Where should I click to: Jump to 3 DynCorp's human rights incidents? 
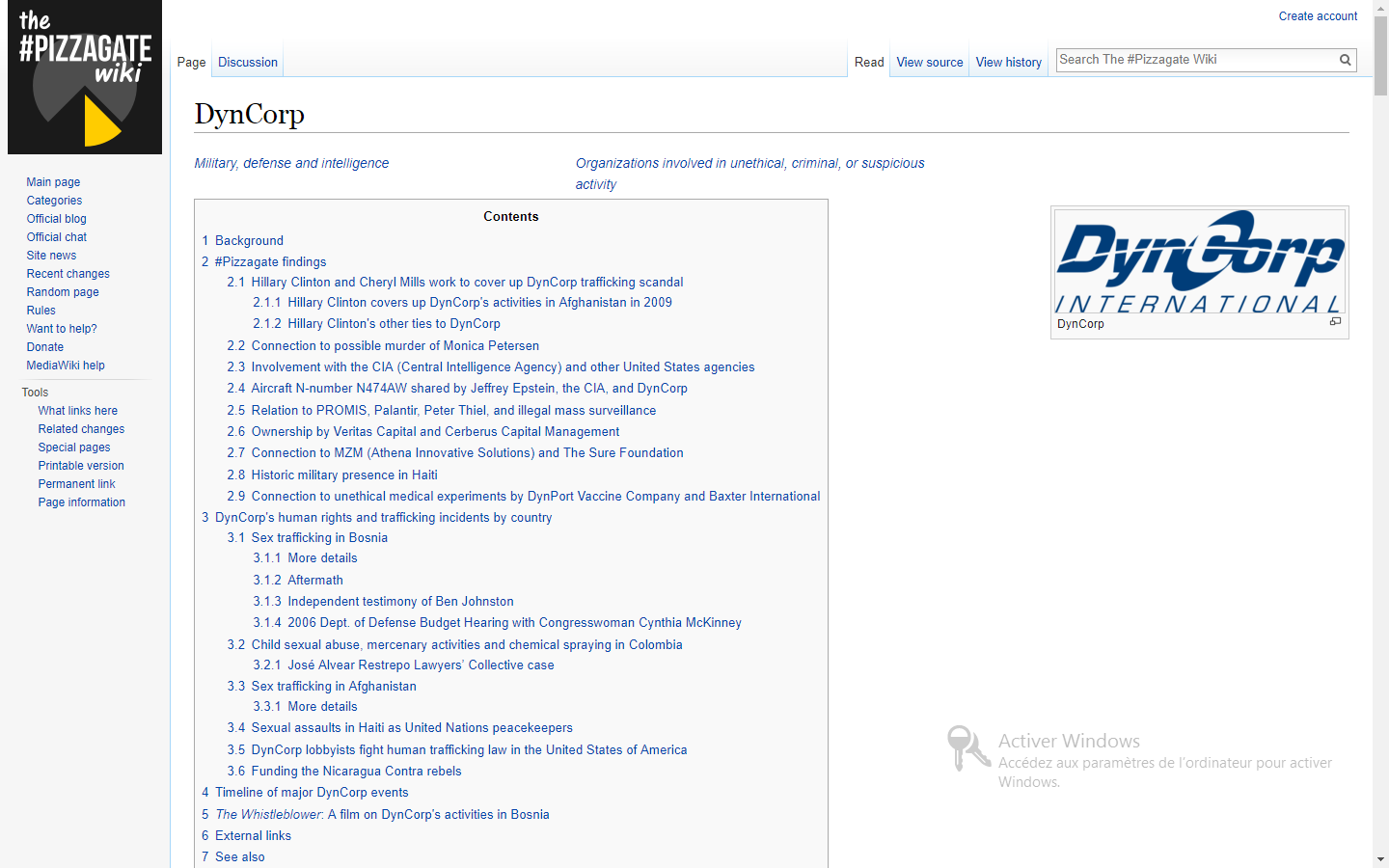[x=376, y=518]
